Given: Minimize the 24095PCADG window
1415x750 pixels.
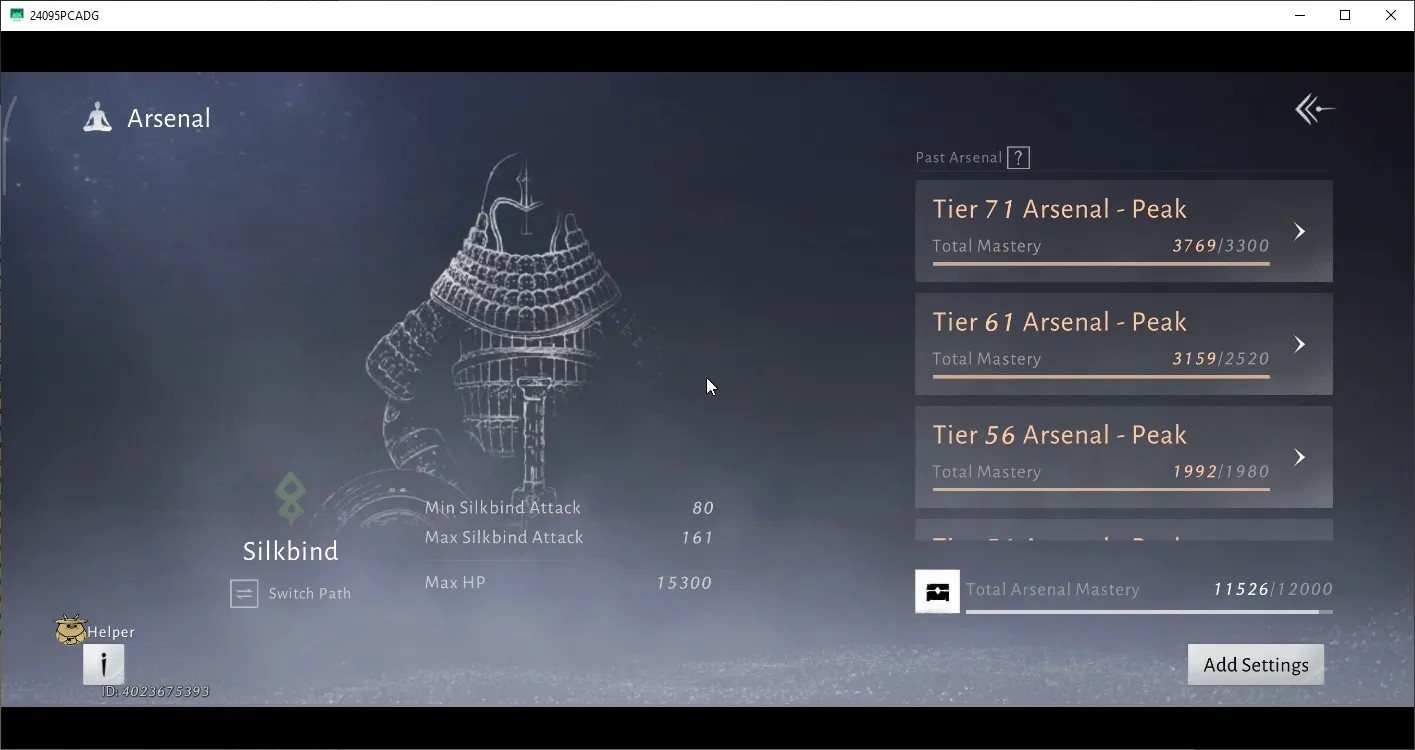Looking at the screenshot, I should [1299, 15].
